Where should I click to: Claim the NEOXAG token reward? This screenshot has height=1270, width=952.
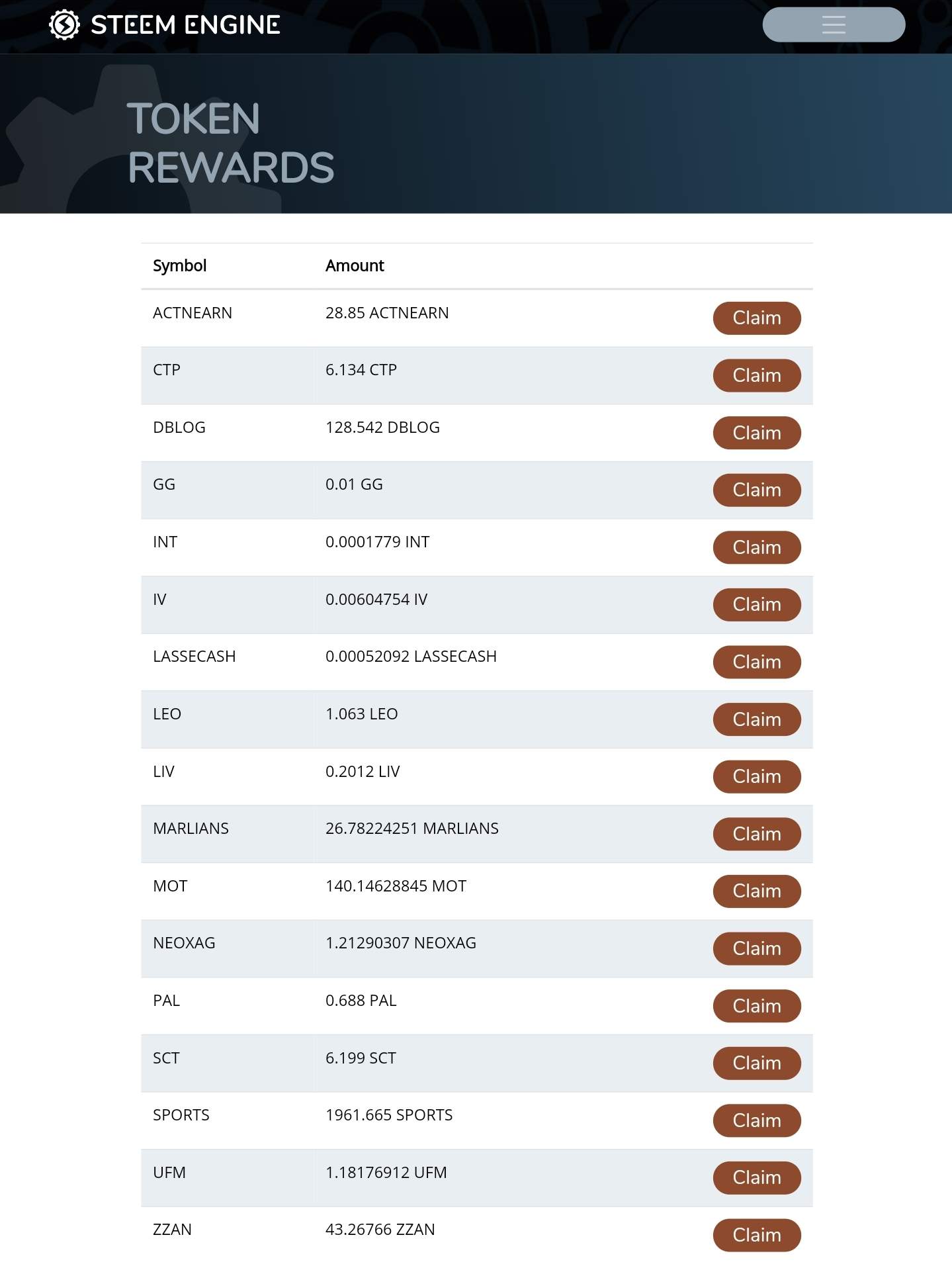coord(757,949)
